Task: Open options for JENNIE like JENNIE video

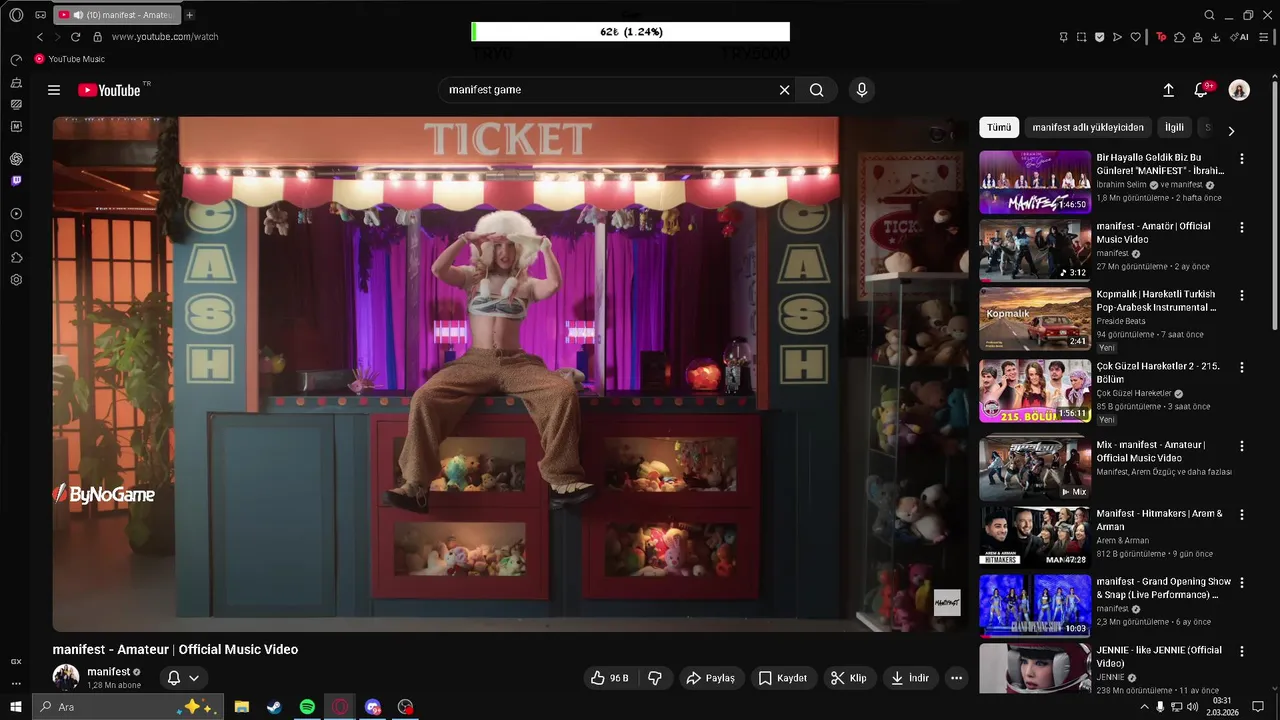Action: point(1242,651)
